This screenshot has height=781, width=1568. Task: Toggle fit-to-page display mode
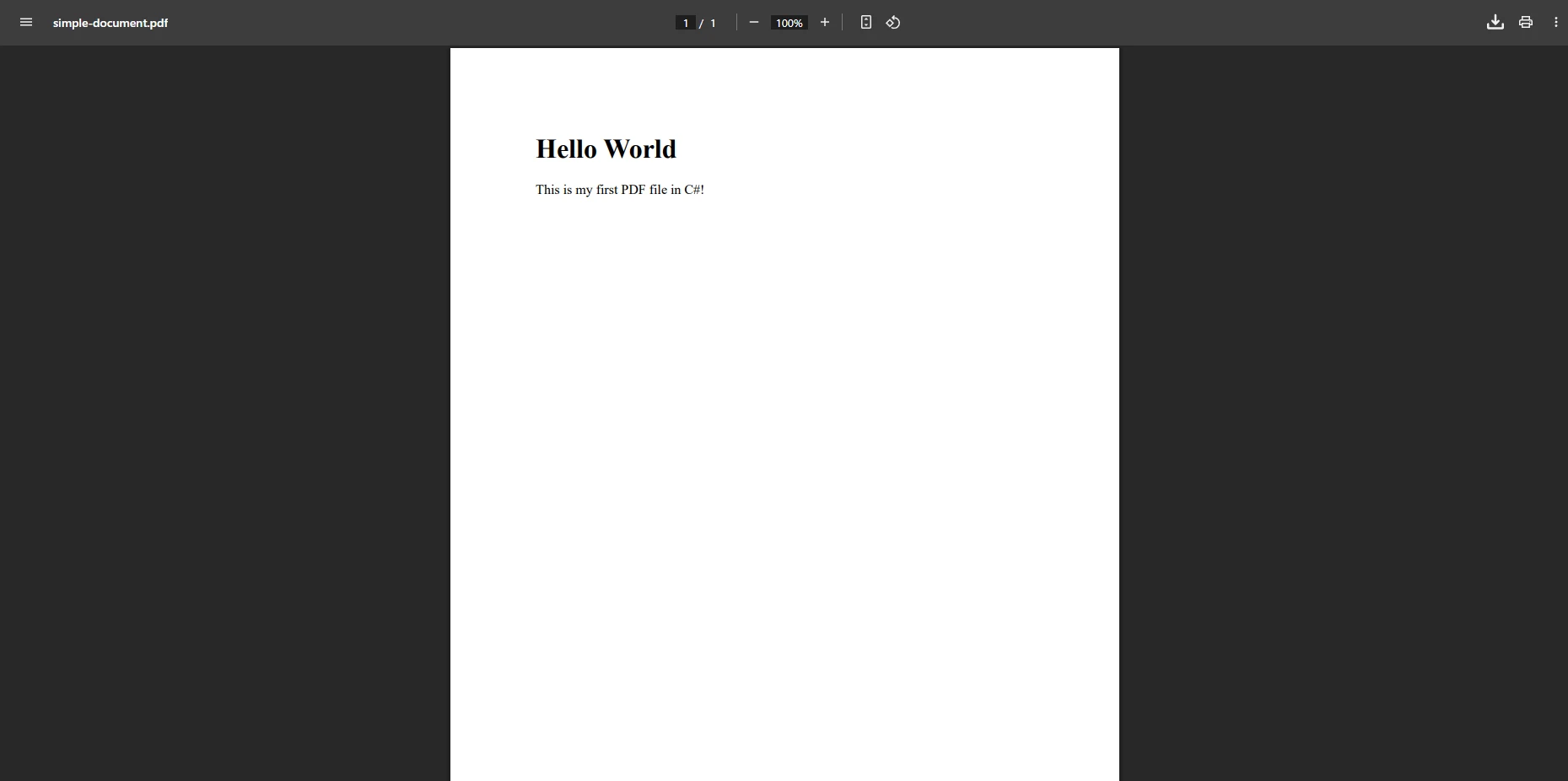[x=866, y=23]
